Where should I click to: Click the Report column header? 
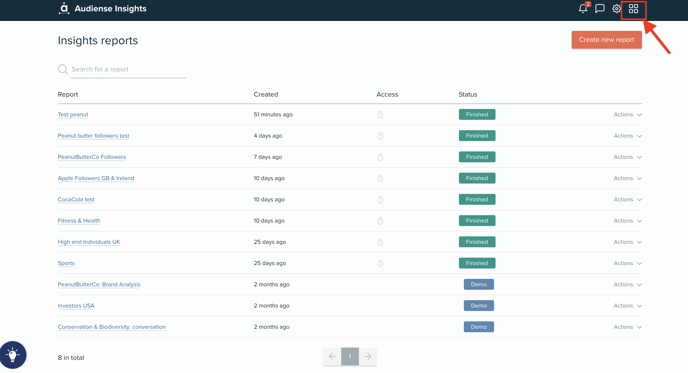(68, 94)
